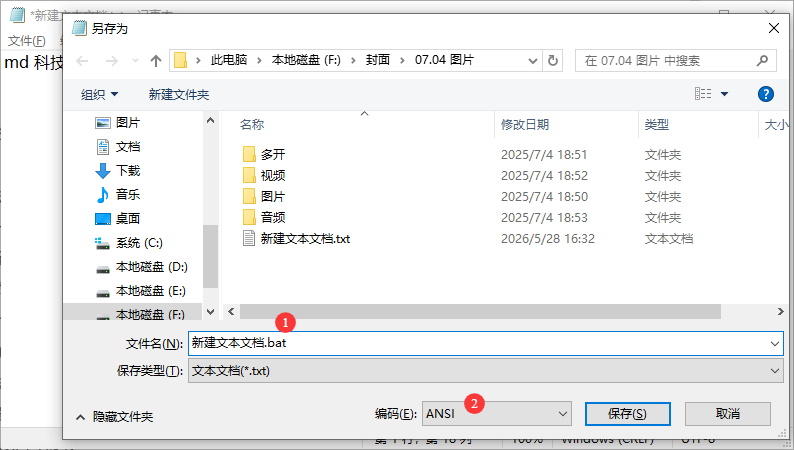The width and height of the screenshot is (794, 450).
Task: Select 图片 in the navigation pane
Action: pyautogui.click(x=128, y=122)
